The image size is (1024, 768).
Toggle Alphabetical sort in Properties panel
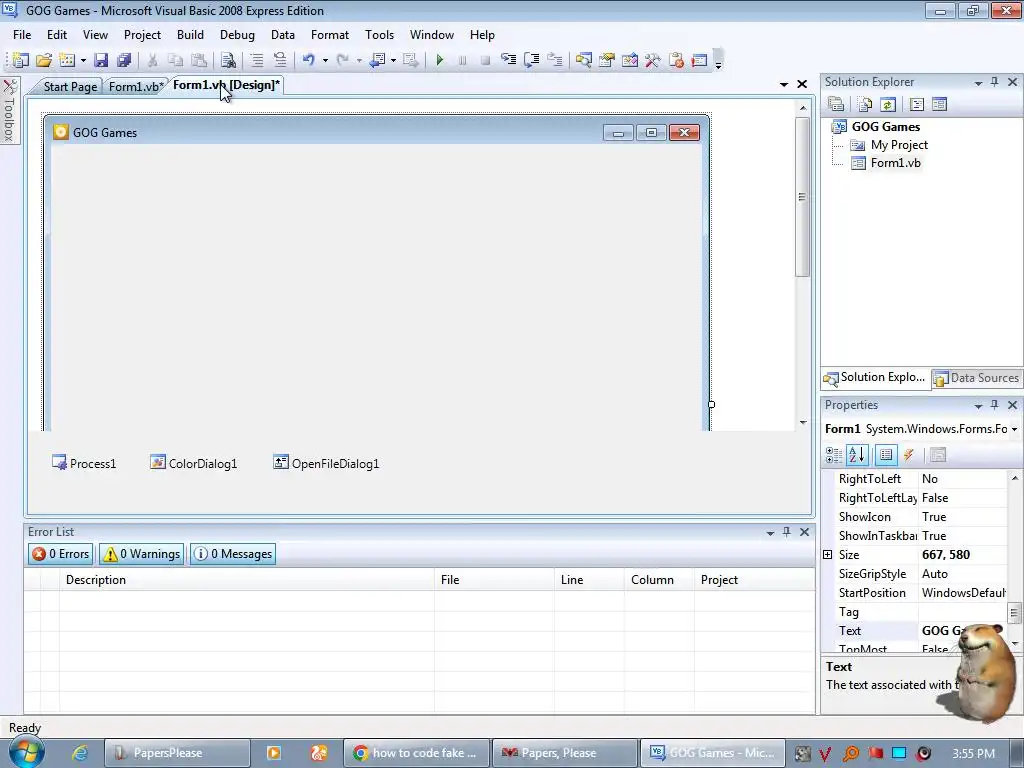857,455
